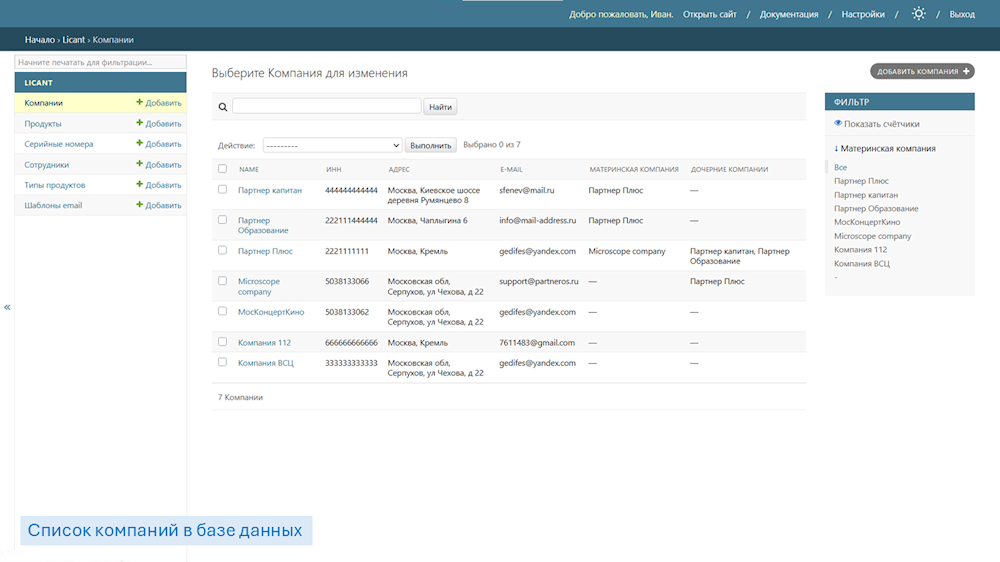Click the Найти search button

pos(440,106)
